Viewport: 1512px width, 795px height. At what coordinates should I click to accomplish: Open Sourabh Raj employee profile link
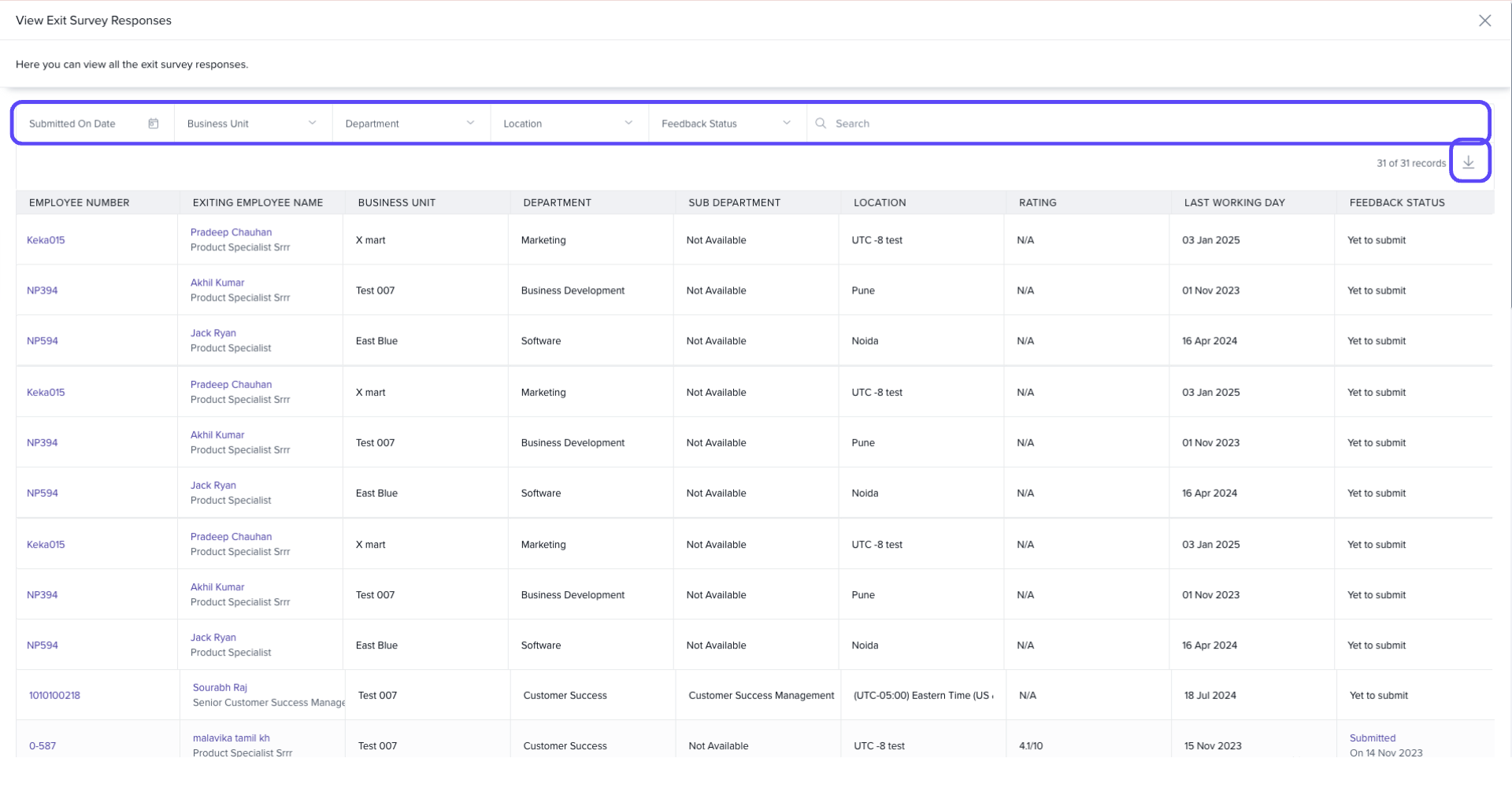pyautogui.click(x=220, y=687)
